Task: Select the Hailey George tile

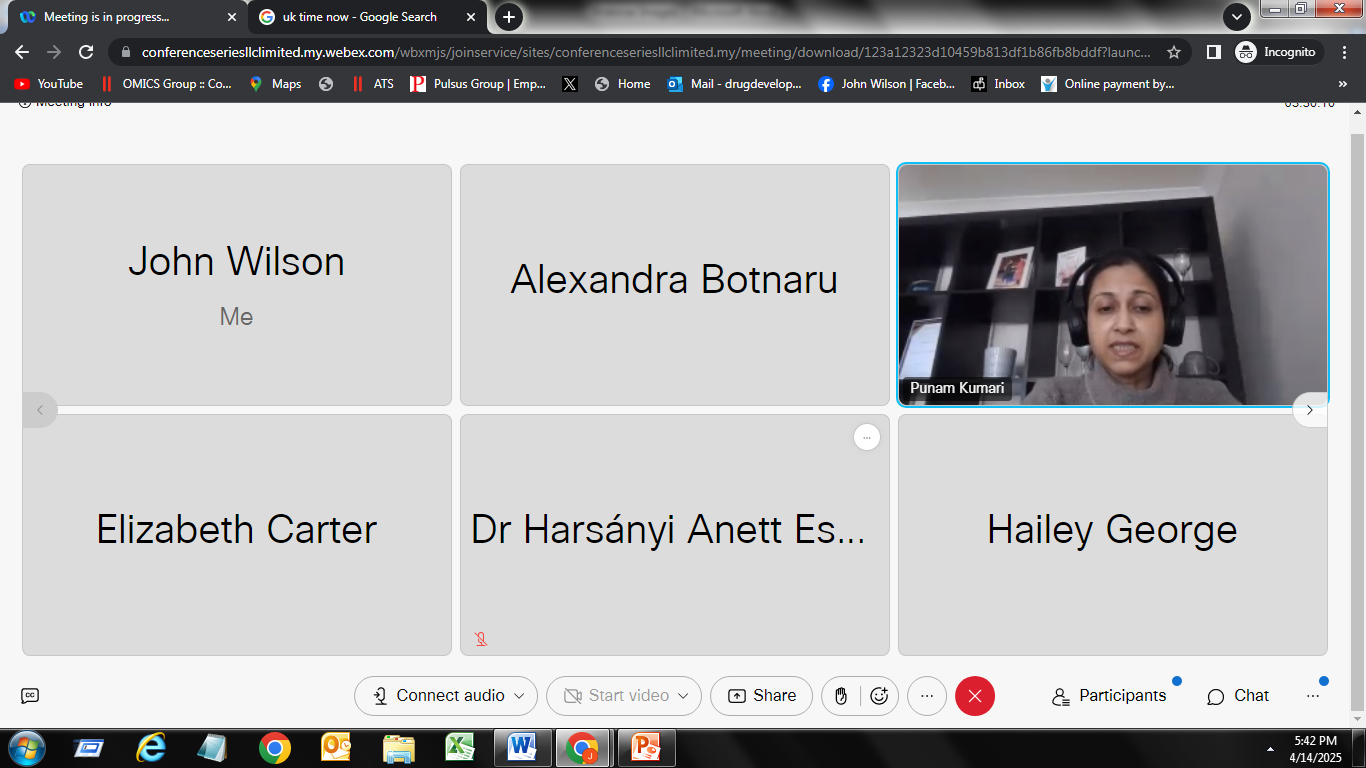Action: click(1113, 535)
